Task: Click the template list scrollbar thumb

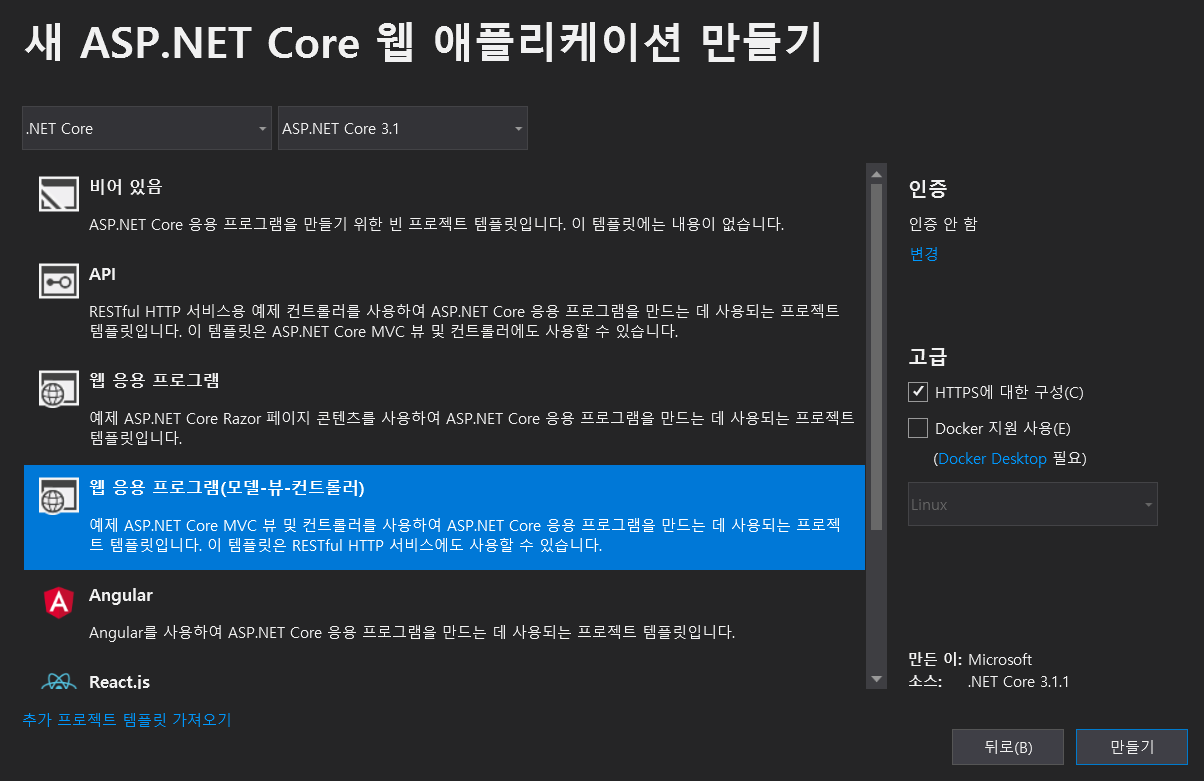Action: tap(877, 356)
